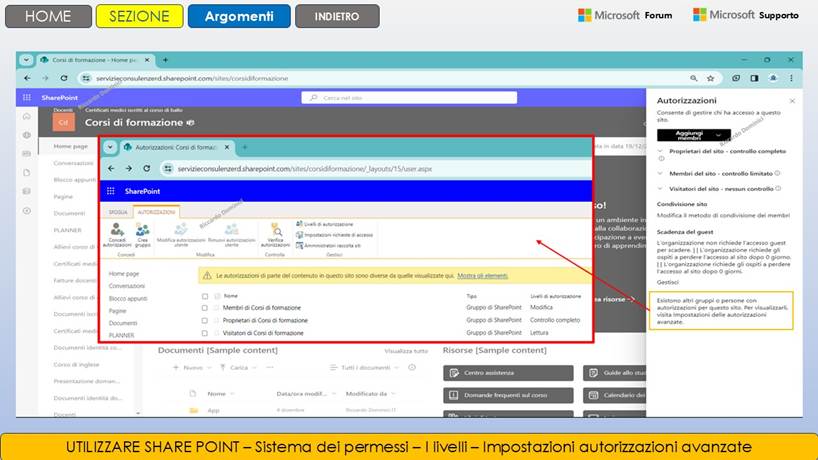Tick the select-all checkbox beside Nome header

[x=205, y=296]
